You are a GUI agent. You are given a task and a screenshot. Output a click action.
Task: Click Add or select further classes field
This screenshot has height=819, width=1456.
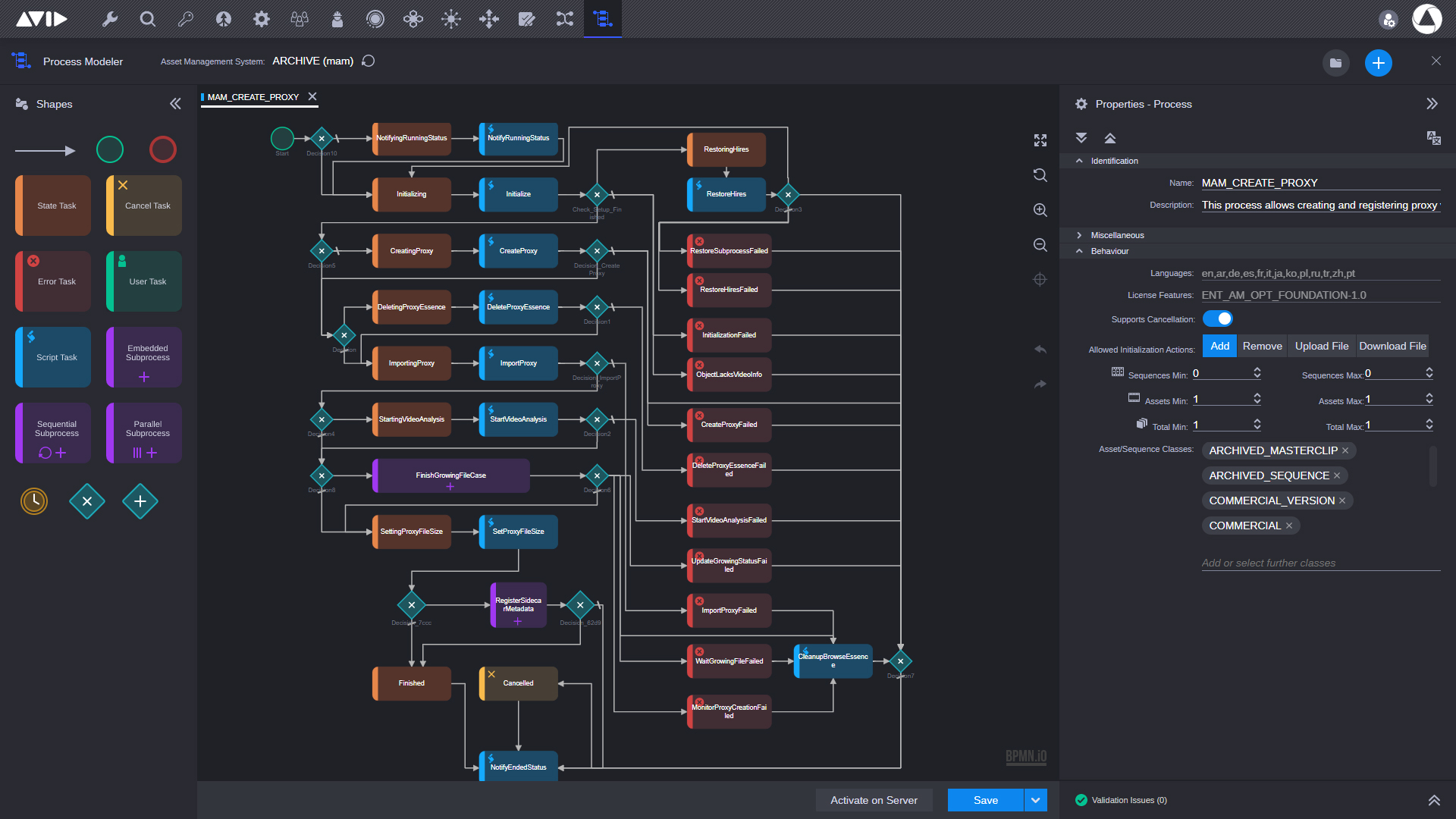click(x=1321, y=563)
